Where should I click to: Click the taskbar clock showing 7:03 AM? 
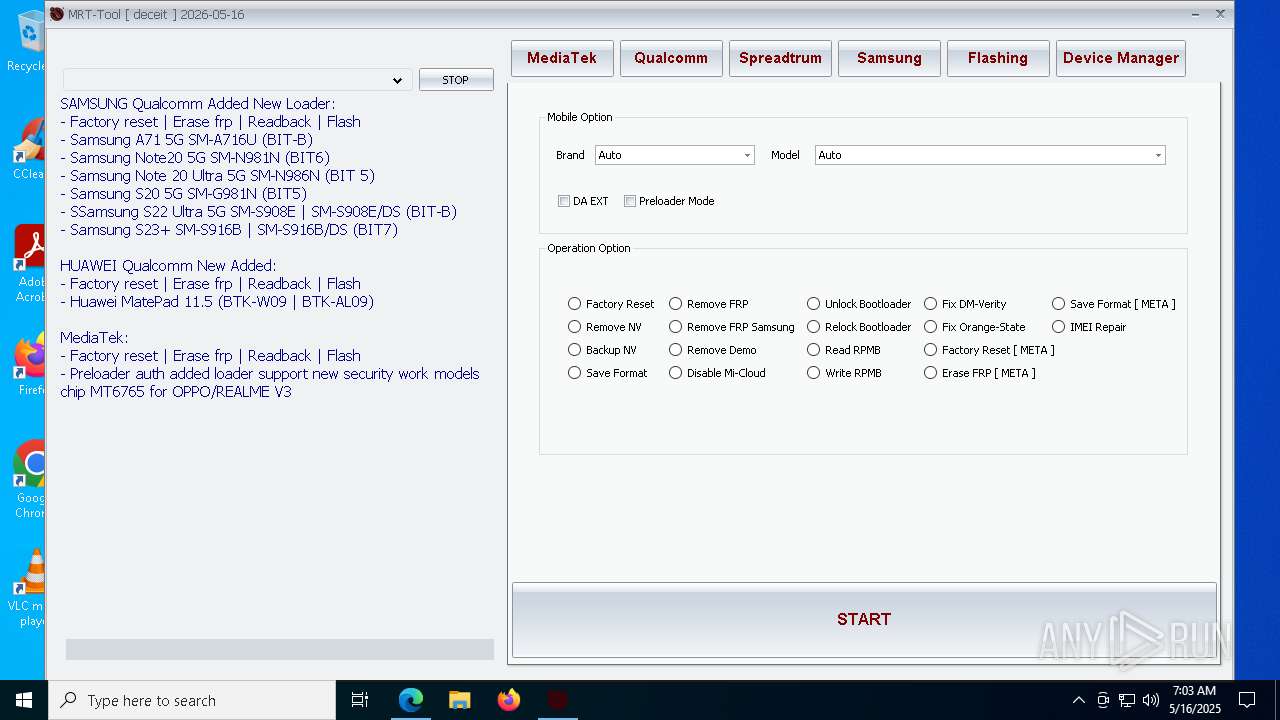(x=1194, y=700)
